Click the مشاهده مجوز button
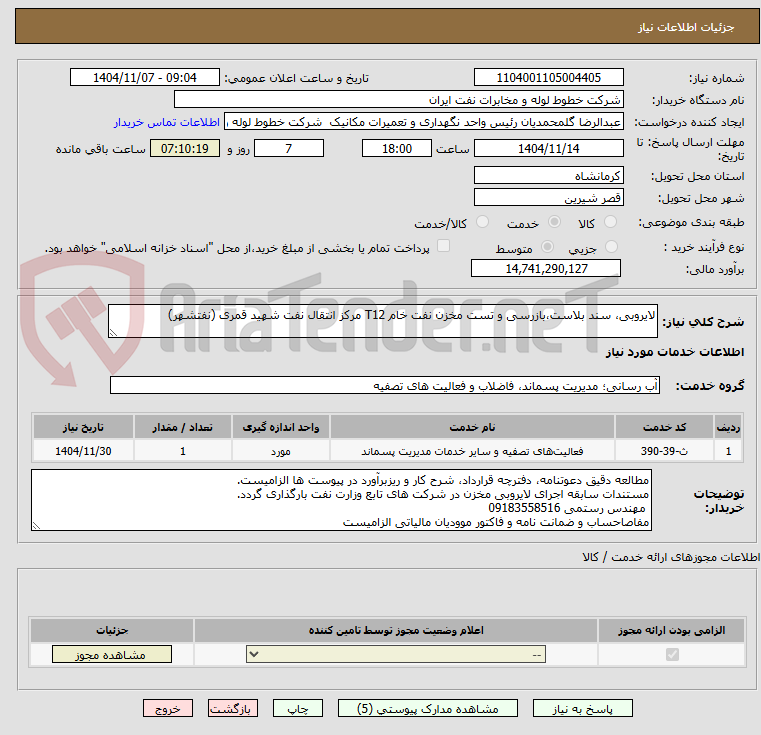The height and width of the screenshot is (735, 761). tap(112, 654)
